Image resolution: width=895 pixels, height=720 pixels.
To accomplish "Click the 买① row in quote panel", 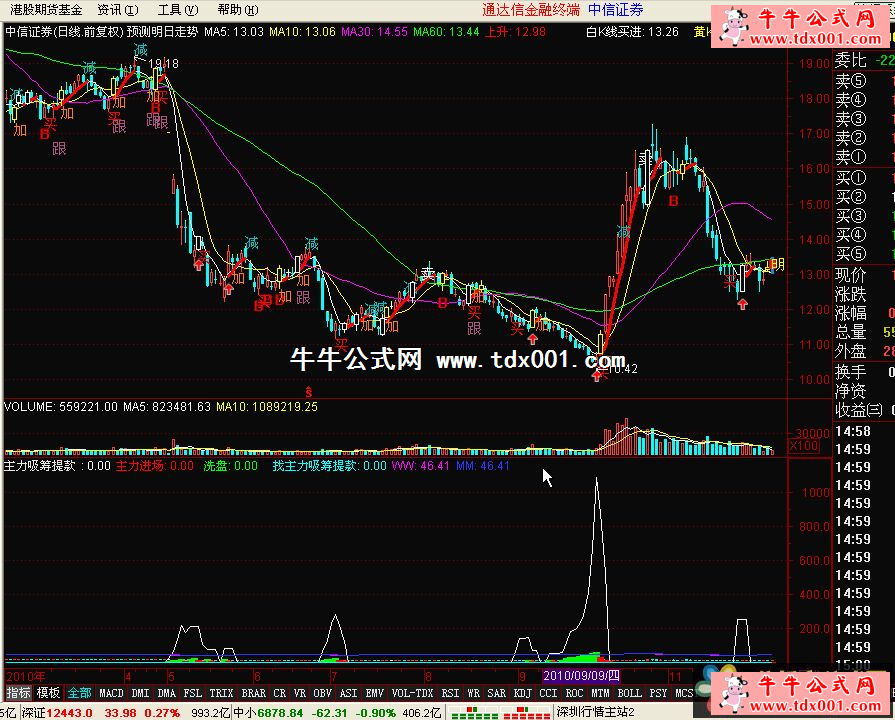I will click(864, 178).
